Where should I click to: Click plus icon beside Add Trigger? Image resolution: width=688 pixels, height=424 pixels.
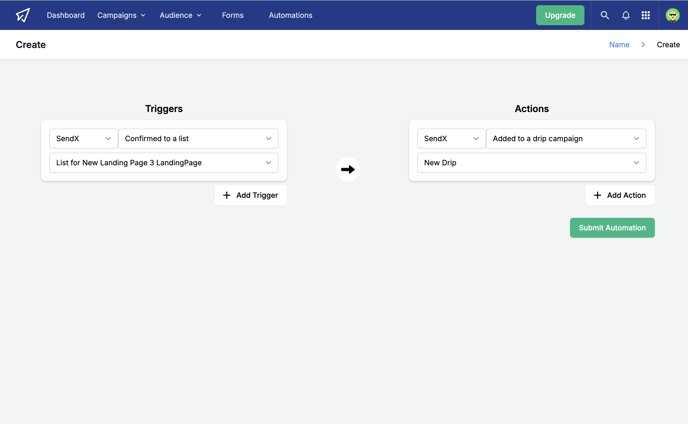click(x=226, y=195)
